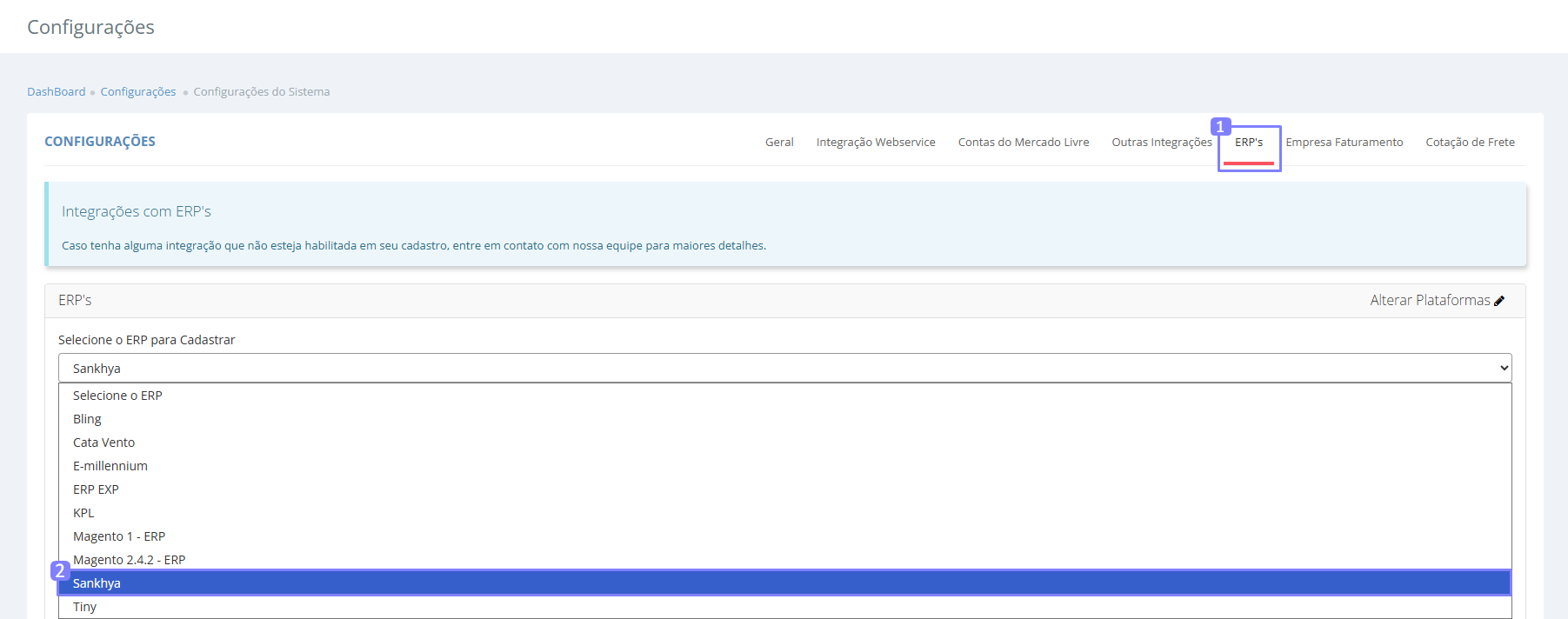This screenshot has width=1568, height=619.
Task: Click the pencil icon beside Alterar Plataformas
Action: click(x=1499, y=301)
